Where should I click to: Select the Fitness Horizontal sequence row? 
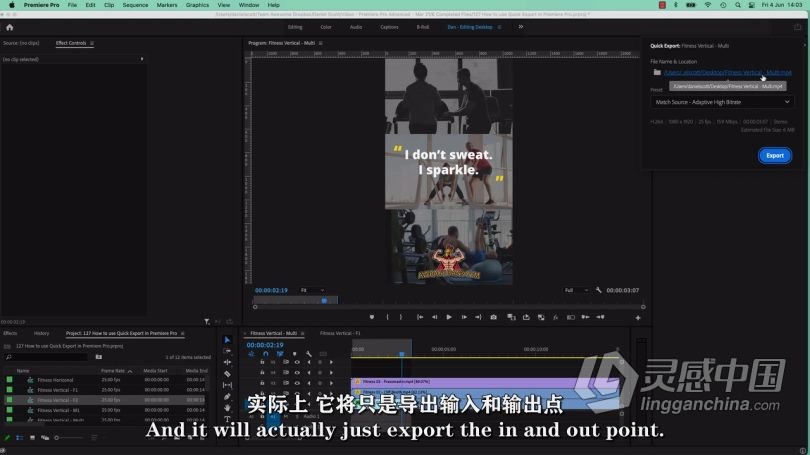(106, 380)
